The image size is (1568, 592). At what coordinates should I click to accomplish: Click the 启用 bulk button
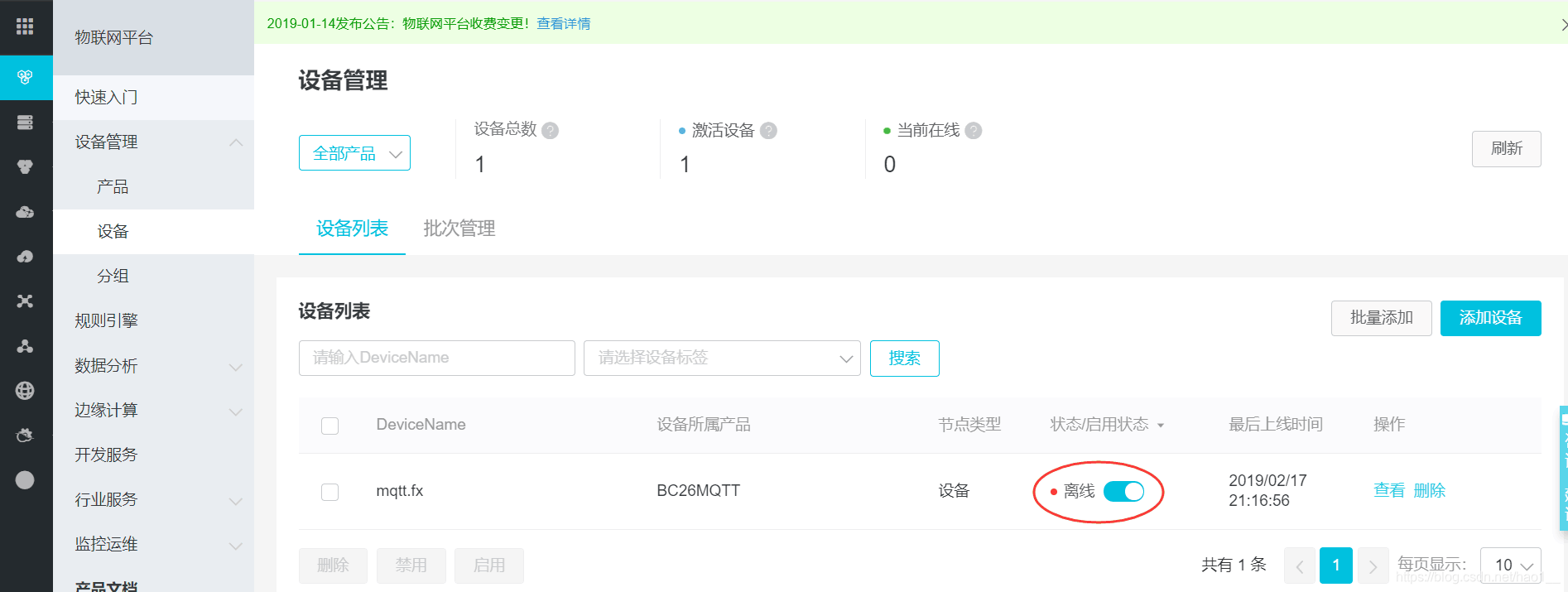coord(489,566)
